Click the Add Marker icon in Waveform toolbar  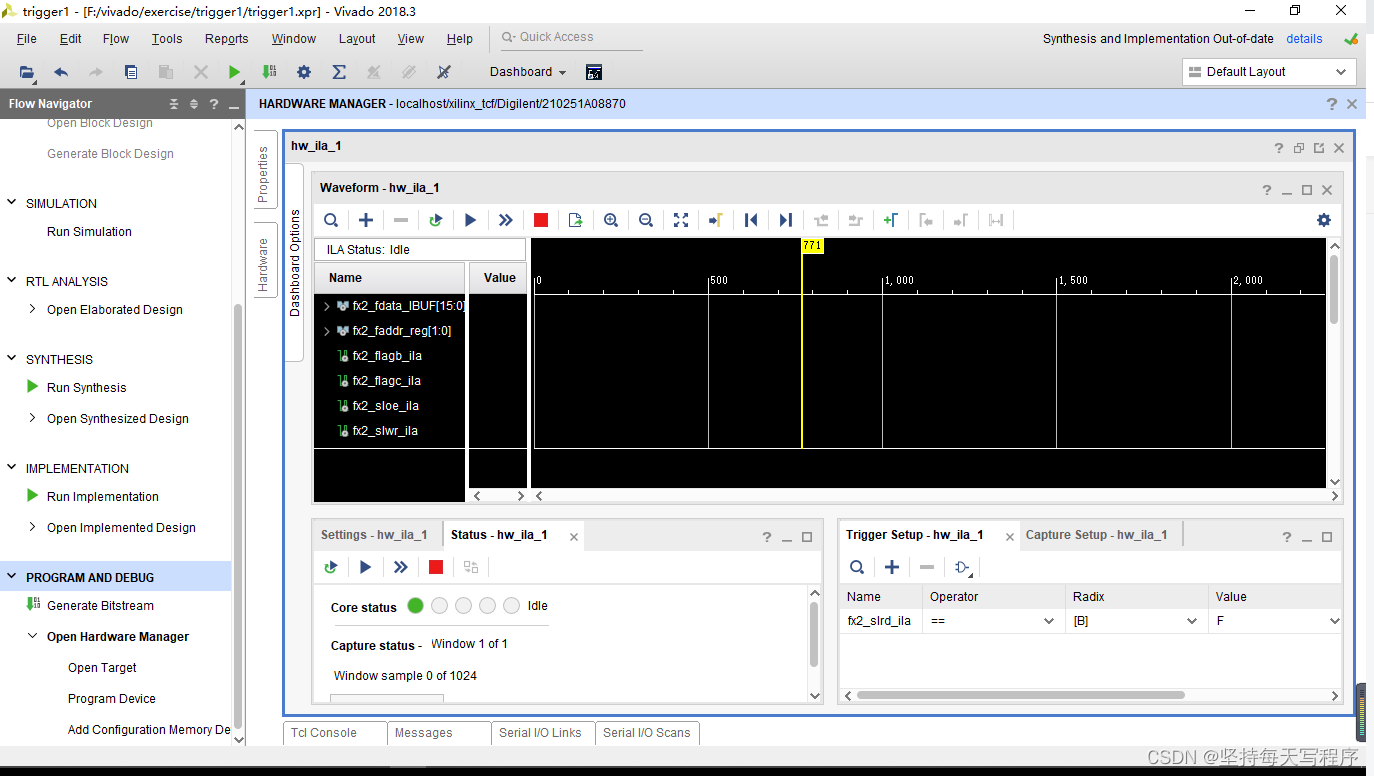tap(890, 220)
